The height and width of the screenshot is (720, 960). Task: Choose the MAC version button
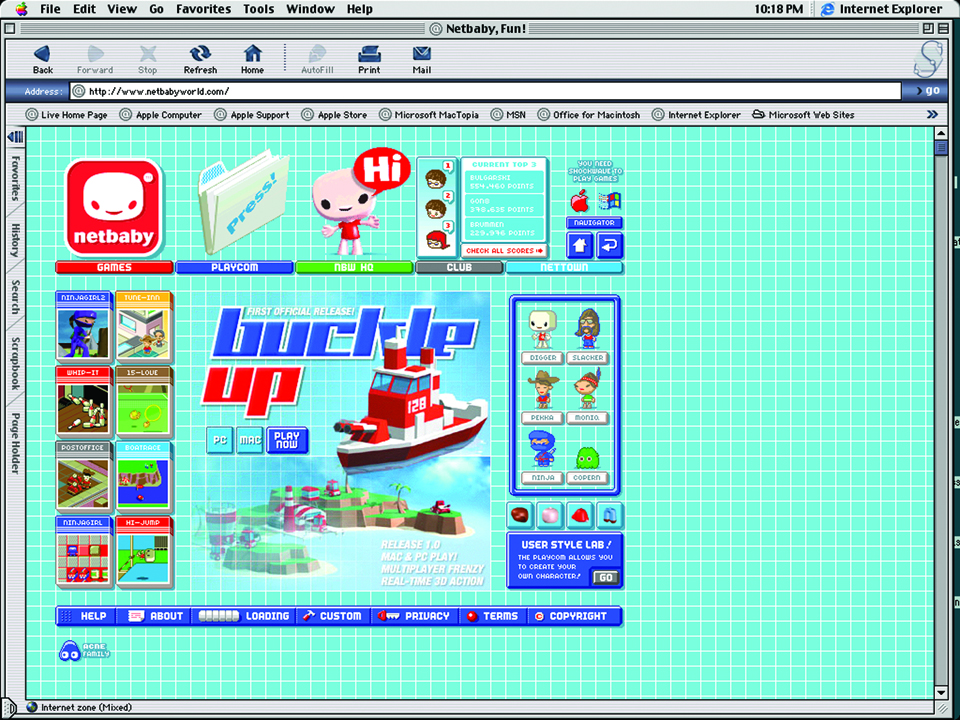[x=250, y=440]
